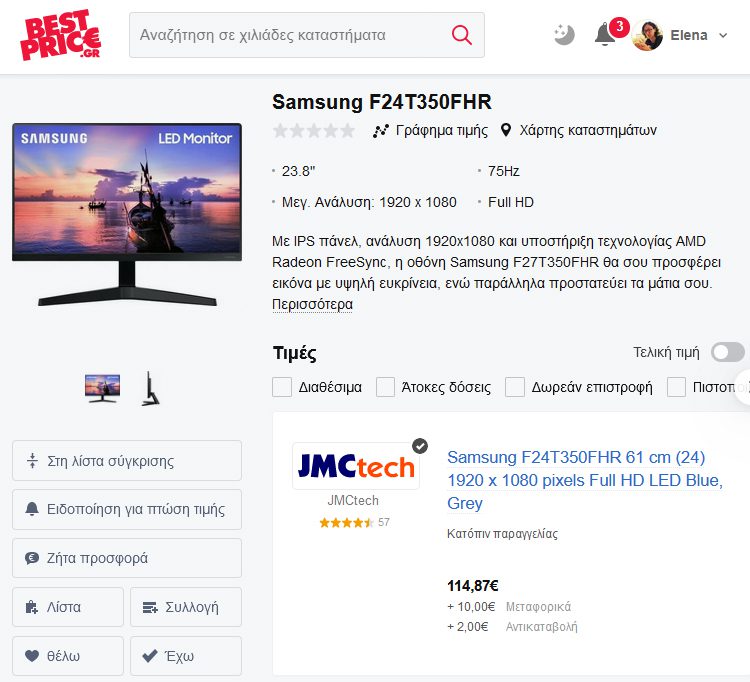This screenshot has height=682, width=750.
Task: Click the red search magnifier icon
Action: [462, 35]
